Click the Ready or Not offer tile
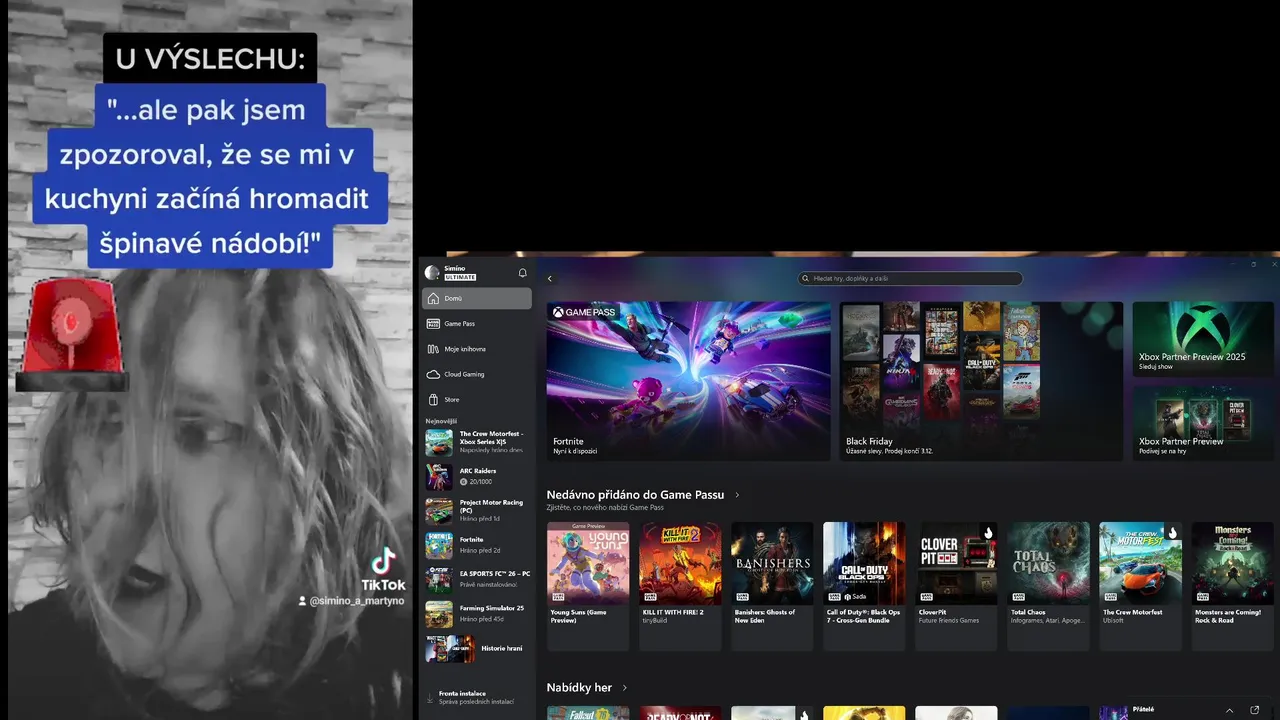This screenshot has height=720, width=1280. coord(680,713)
